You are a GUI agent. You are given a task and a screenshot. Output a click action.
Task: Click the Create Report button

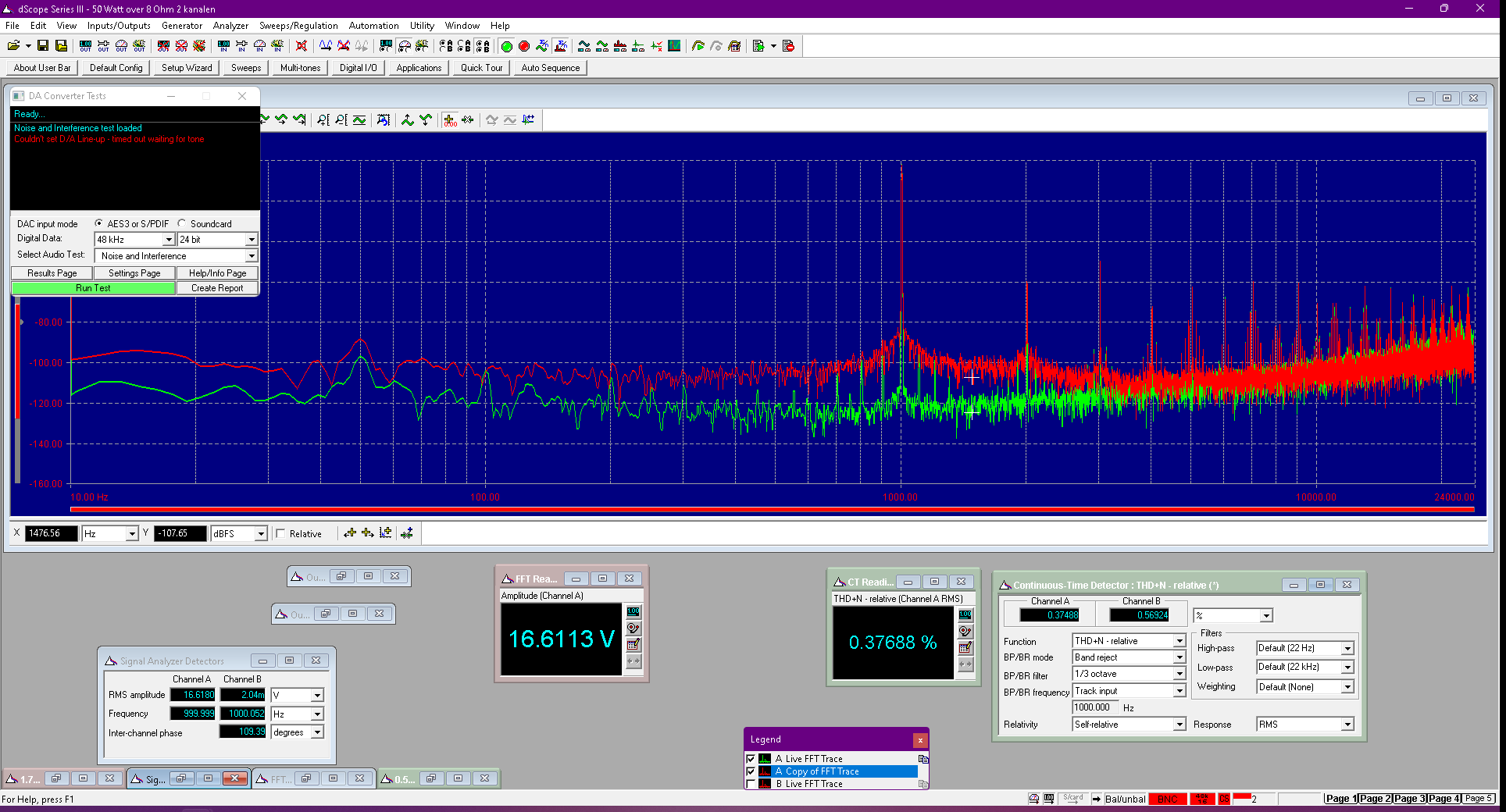pos(217,288)
